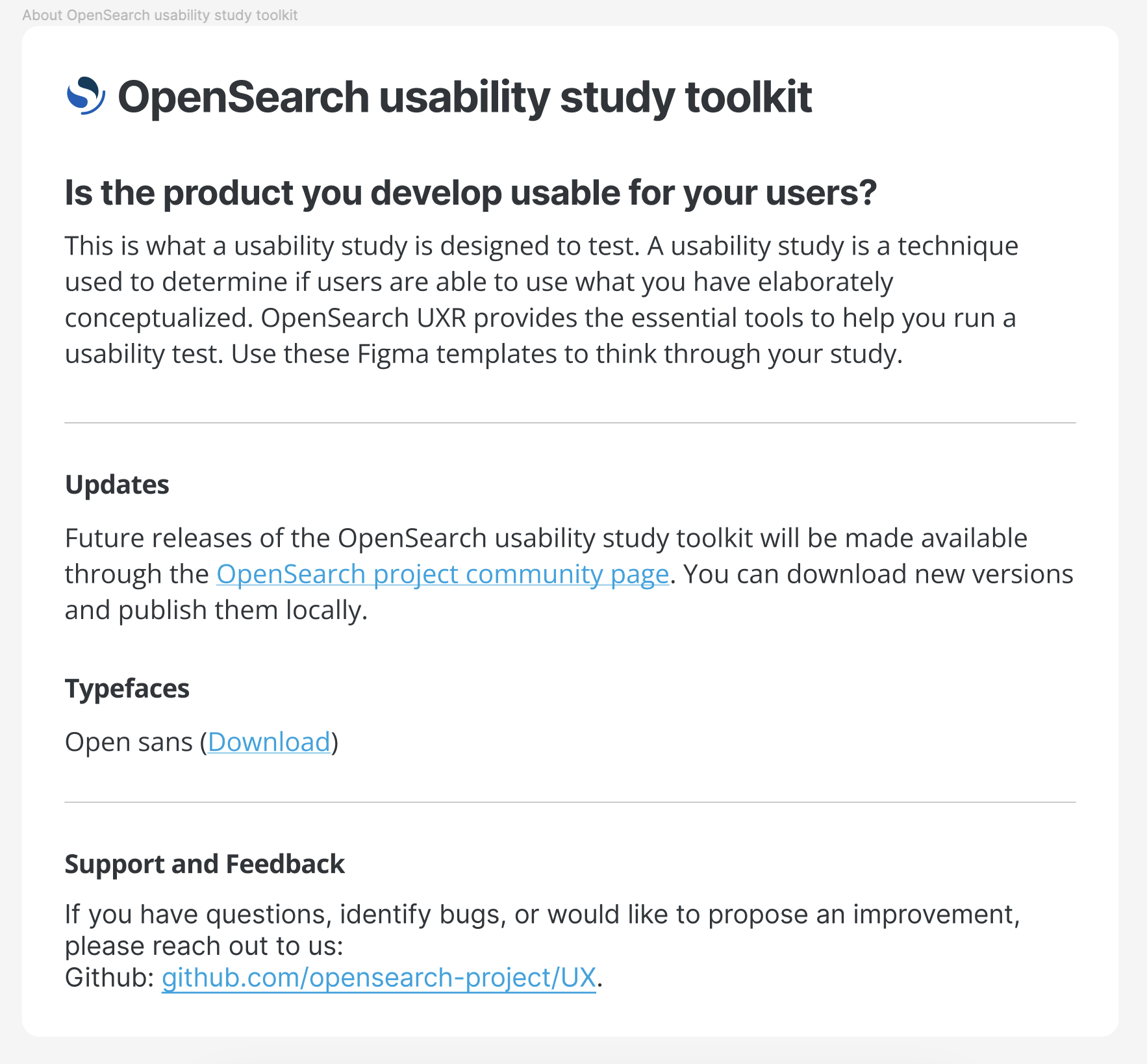Image resolution: width=1147 pixels, height=1064 pixels.
Task: Click the Support and Feedback heading
Action: pos(205,865)
